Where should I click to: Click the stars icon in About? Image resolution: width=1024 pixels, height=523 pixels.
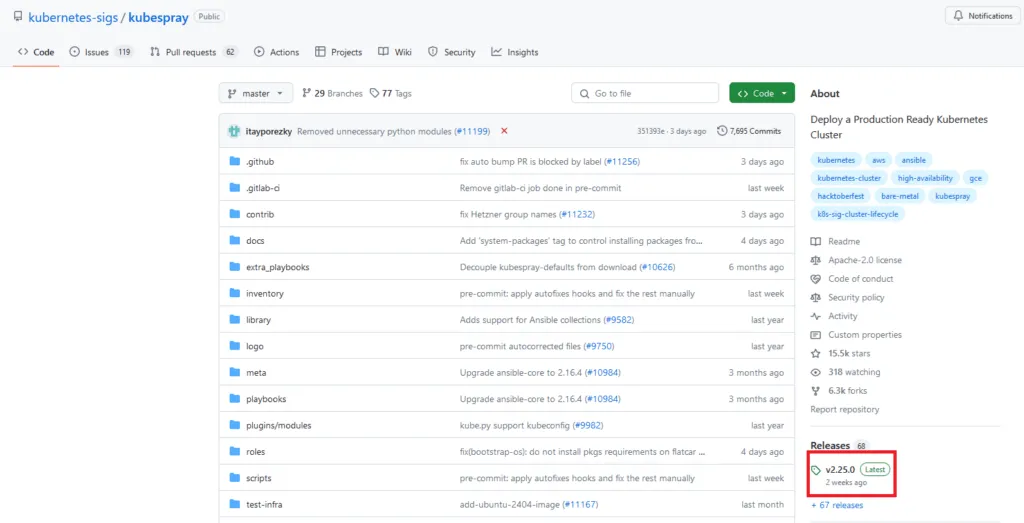pos(815,353)
